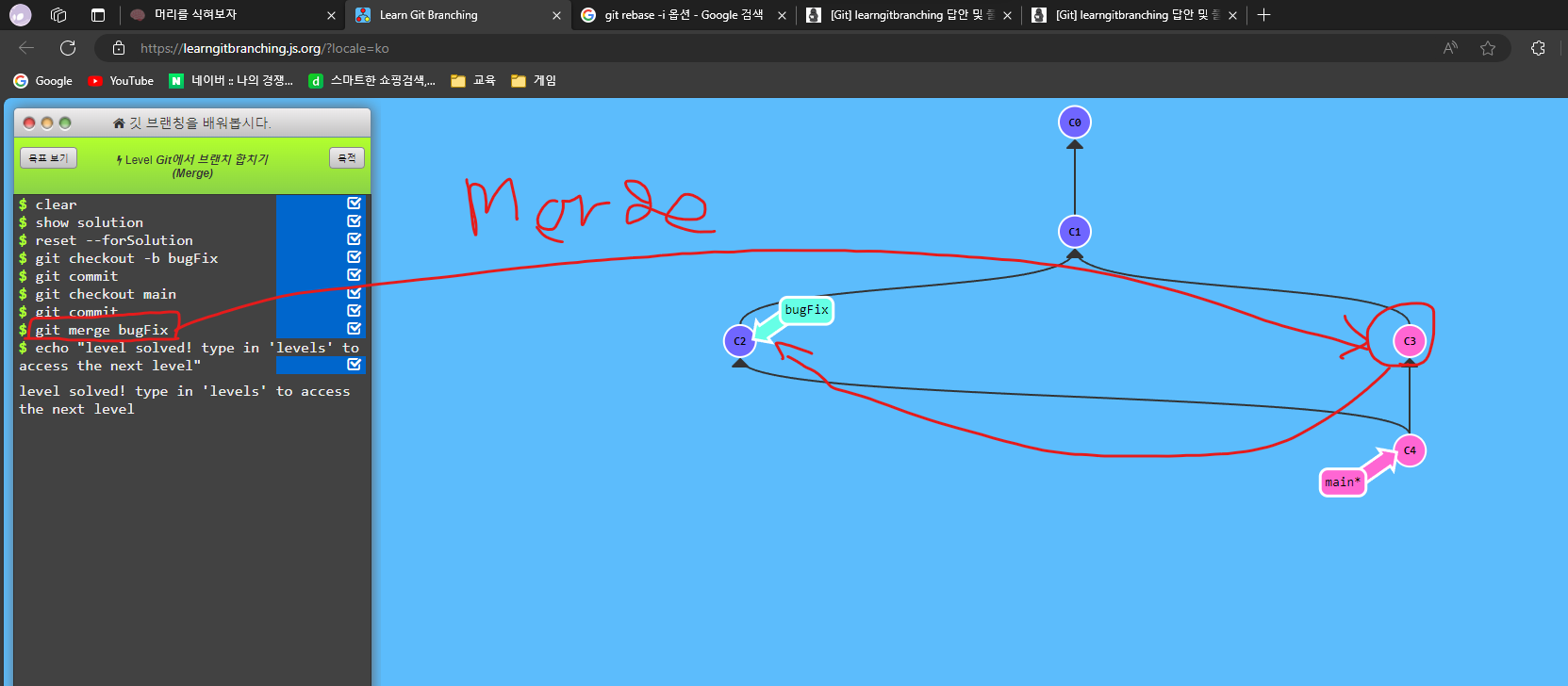Click the 'git merge bugFix' command text

coord(102,330)
